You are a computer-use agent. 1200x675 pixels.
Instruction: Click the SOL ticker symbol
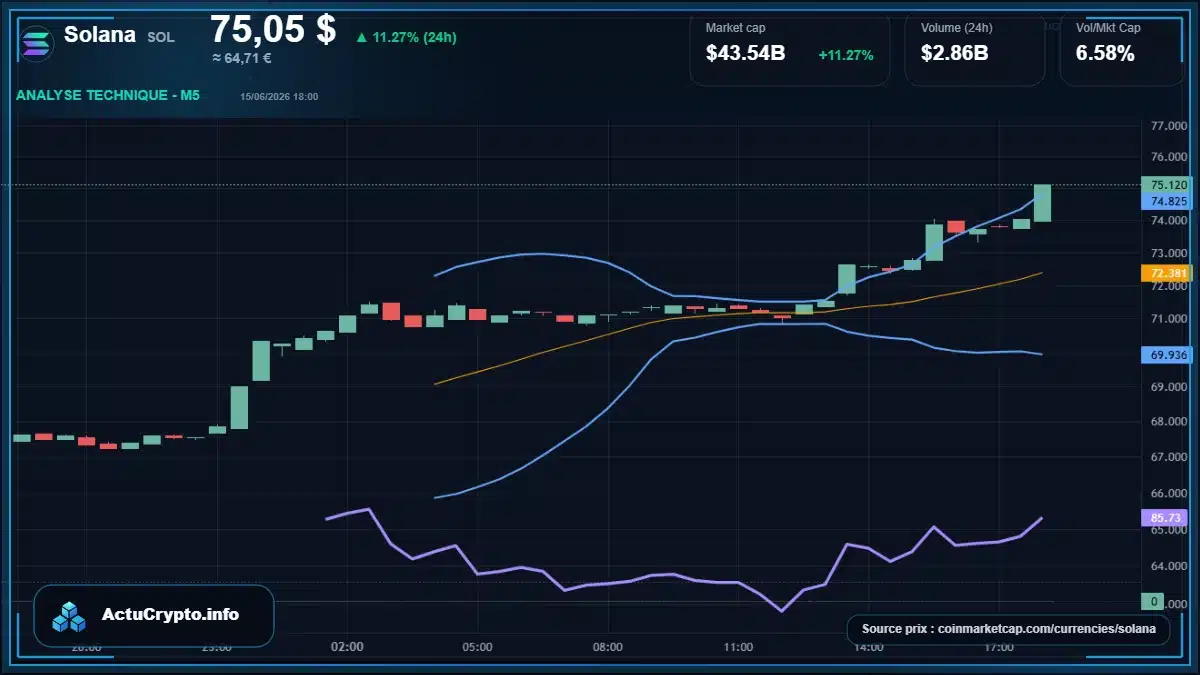[161, 37]
